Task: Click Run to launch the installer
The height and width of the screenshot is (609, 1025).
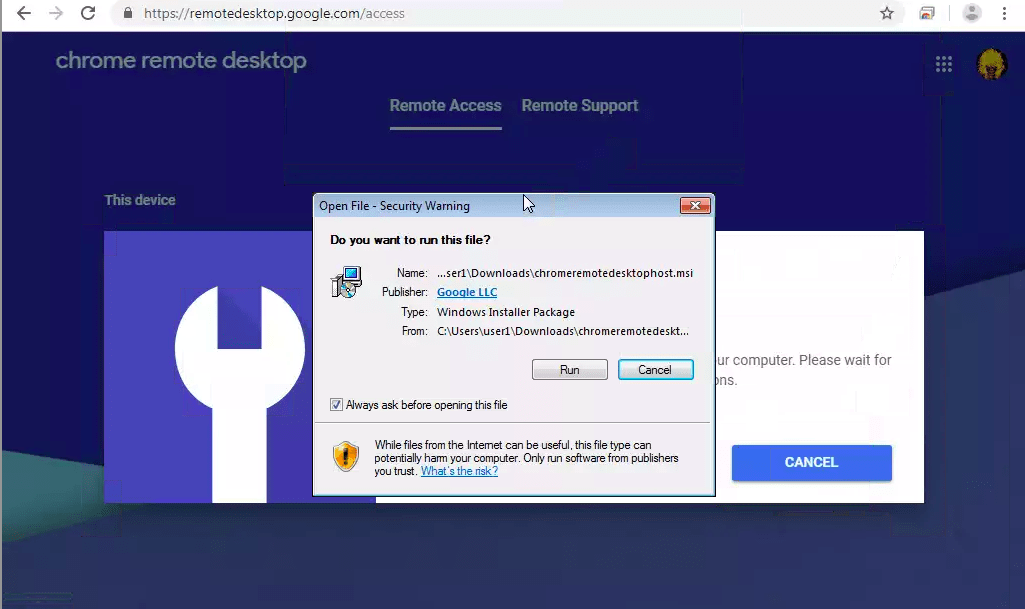Action: pyautogui.click(x=570, y=370)
